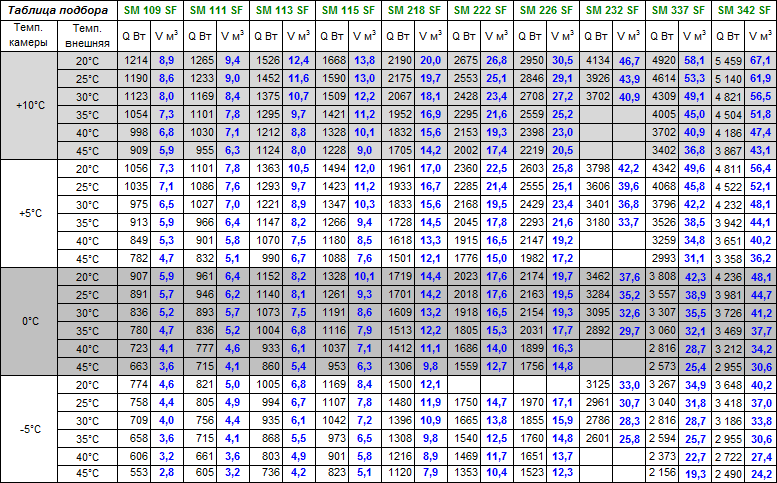Click the 67,1 volume value under SM 342 SF
The image size is (777, 483).
tap(761, 61)
